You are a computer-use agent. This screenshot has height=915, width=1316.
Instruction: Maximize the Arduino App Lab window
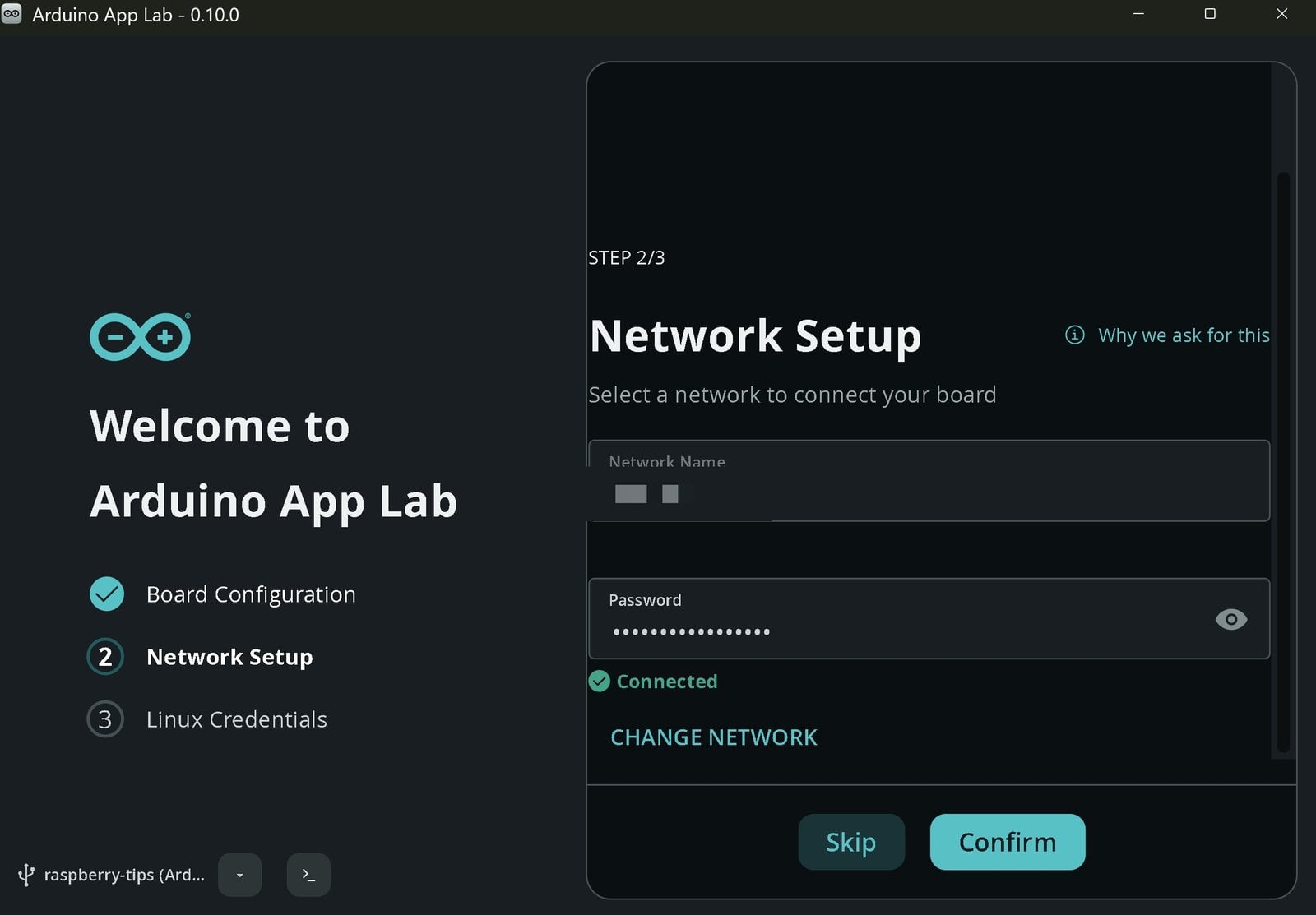point(1210,14)
